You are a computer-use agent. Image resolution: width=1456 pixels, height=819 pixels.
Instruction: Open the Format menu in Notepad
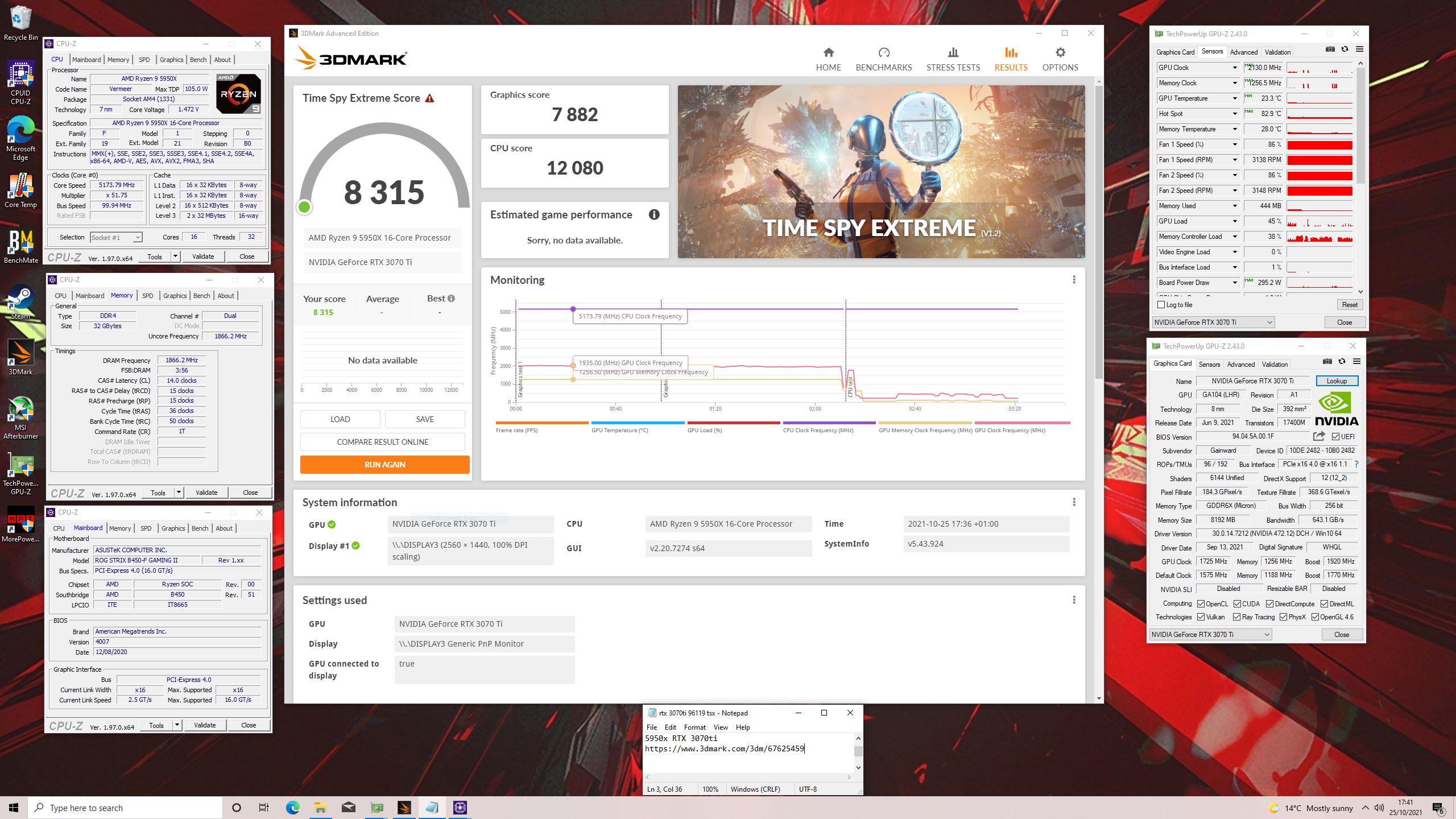tap(694, 727)
